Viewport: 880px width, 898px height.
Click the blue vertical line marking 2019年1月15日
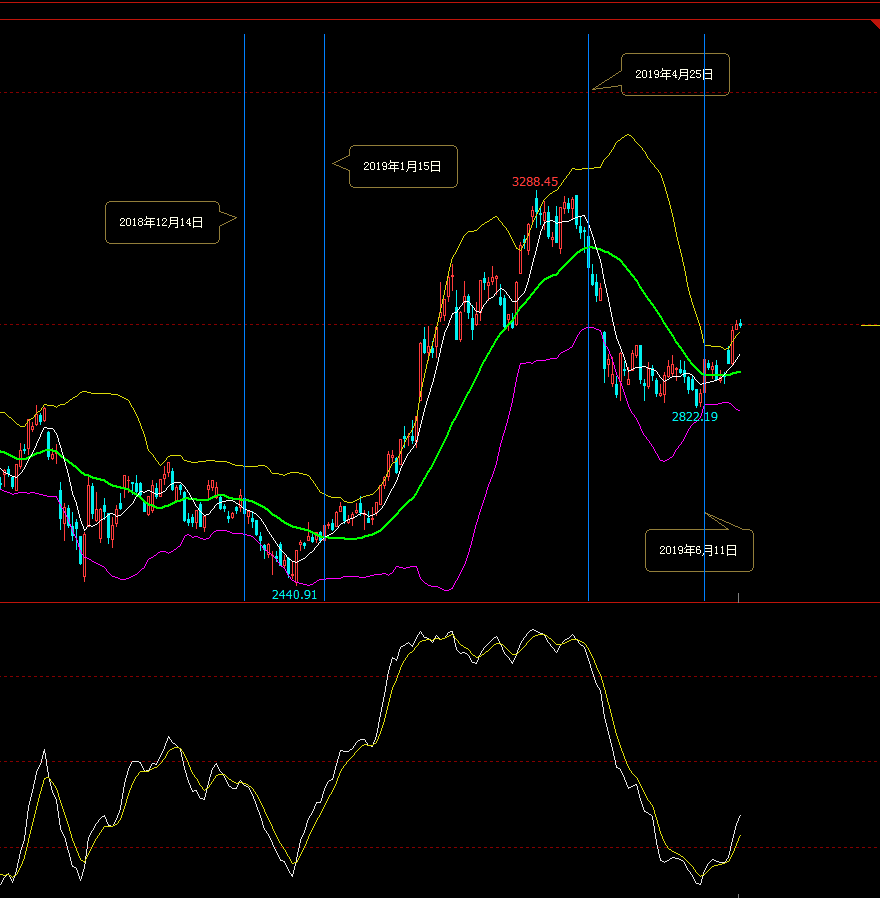click(324, 400)
